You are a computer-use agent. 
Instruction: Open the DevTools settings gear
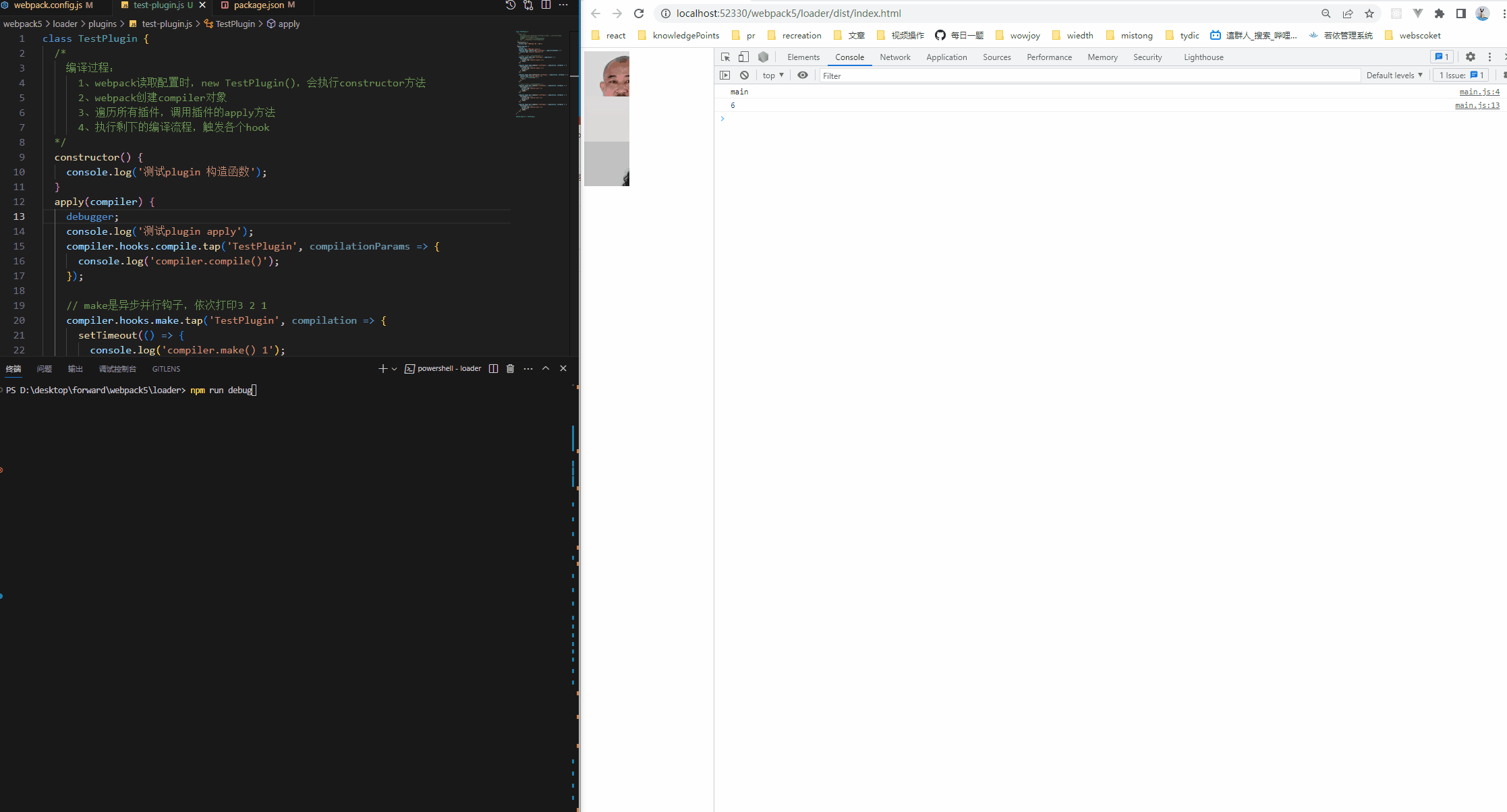tap(1471, 57)
